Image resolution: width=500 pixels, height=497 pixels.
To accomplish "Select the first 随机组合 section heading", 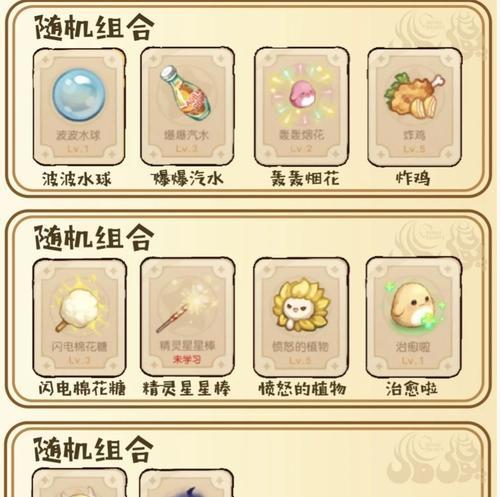I will click(94, 28).
